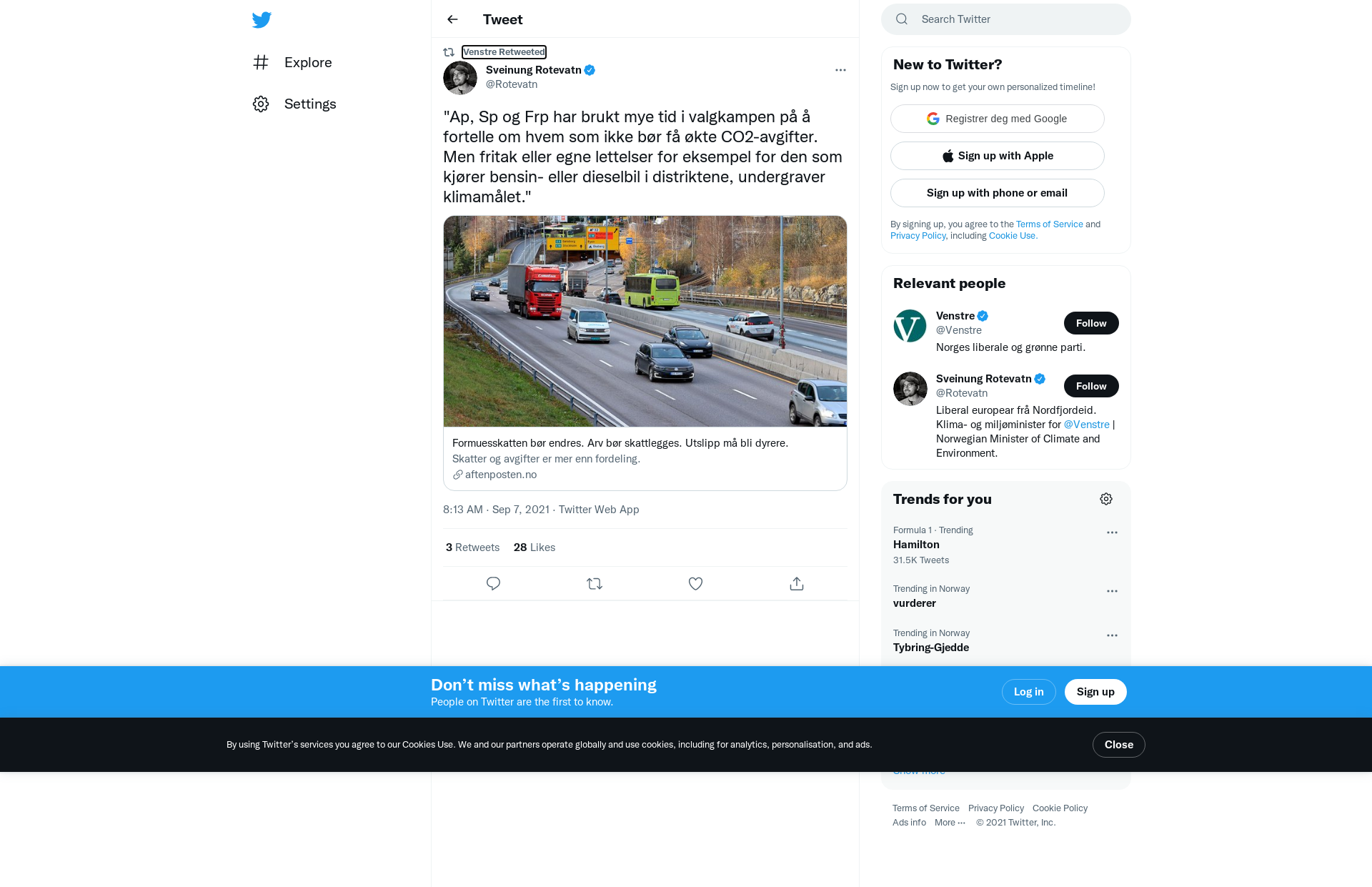Open more options for Hamilton trend
The width and height of the screenshot is (1372, 887).
(x=1112, y=532)
